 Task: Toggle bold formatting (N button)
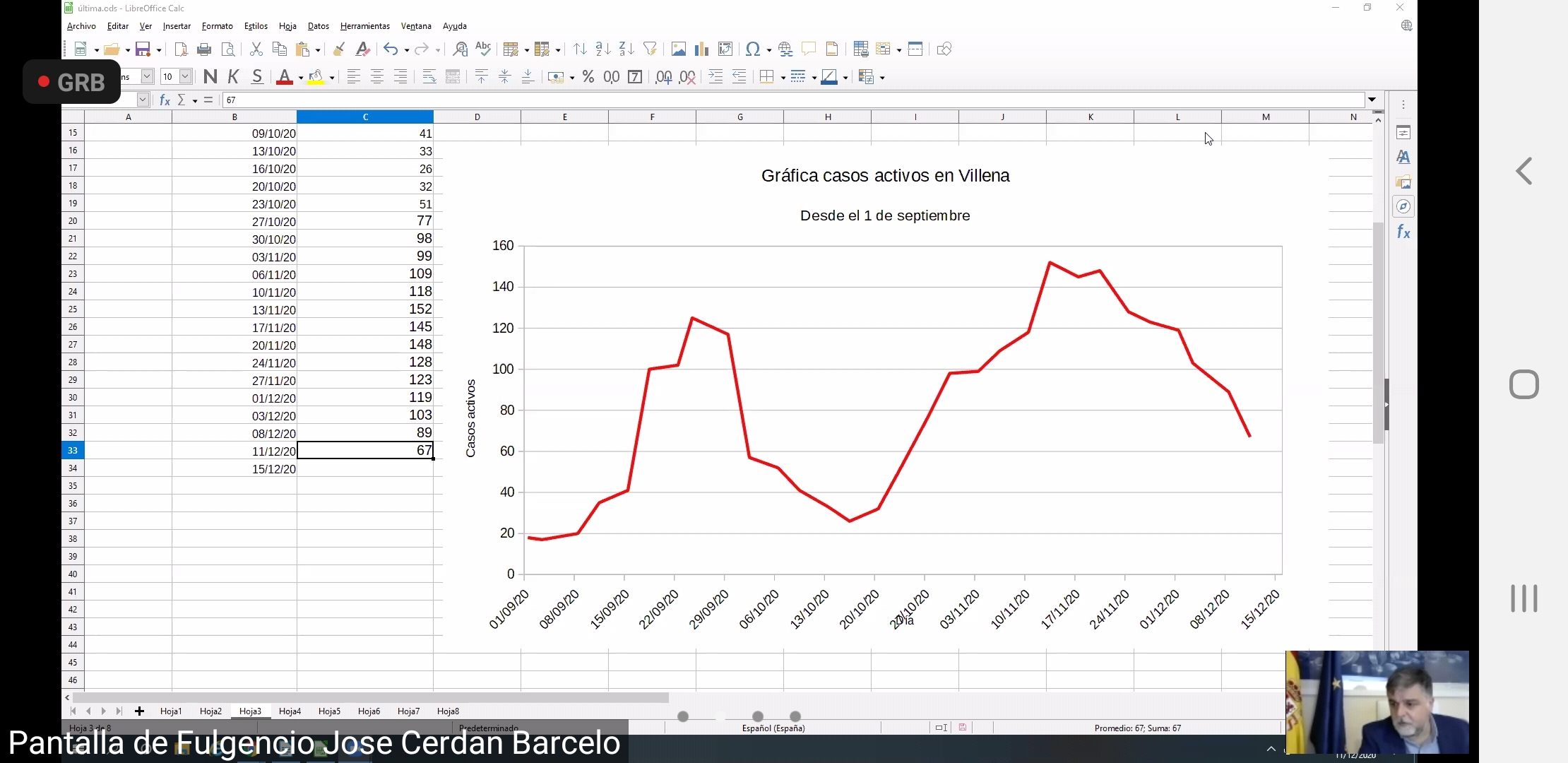tap(210, 77)
